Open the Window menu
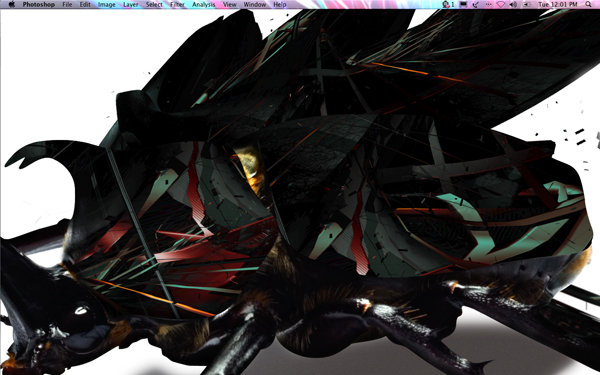 tap(255, 5)
